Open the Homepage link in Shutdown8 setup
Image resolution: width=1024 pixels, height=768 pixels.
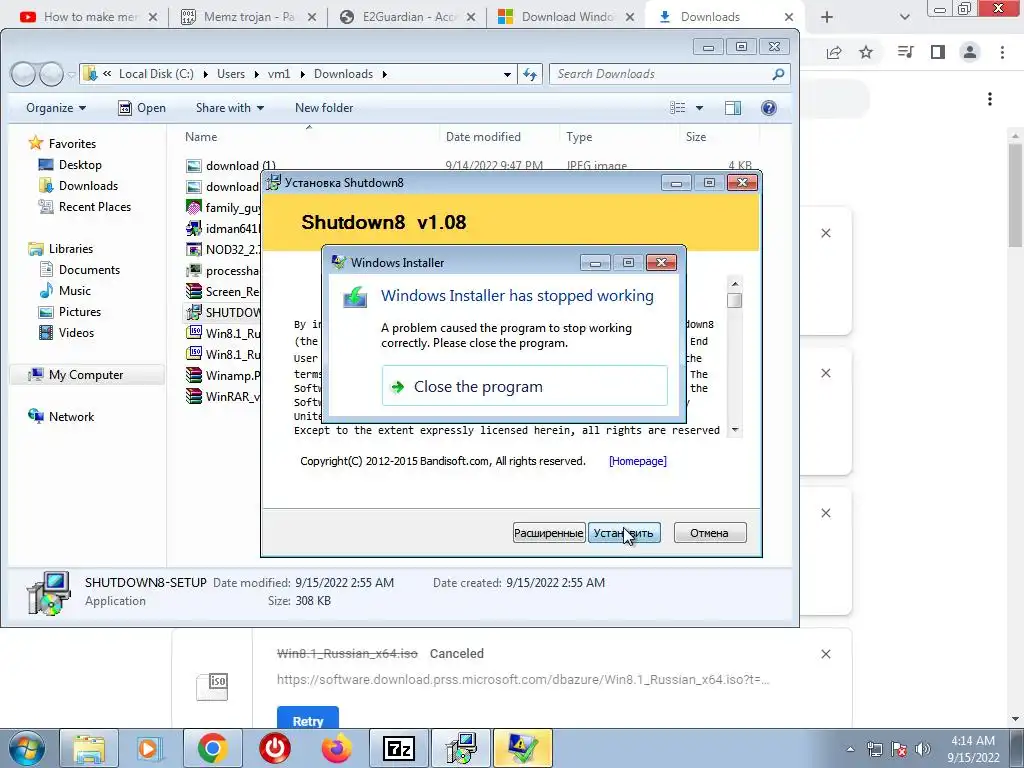(637, 461)
